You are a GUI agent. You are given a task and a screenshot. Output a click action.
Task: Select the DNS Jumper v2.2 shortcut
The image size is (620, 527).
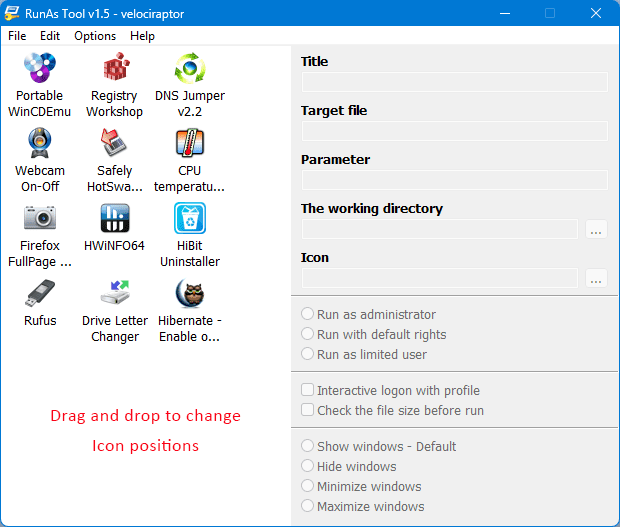190,69
